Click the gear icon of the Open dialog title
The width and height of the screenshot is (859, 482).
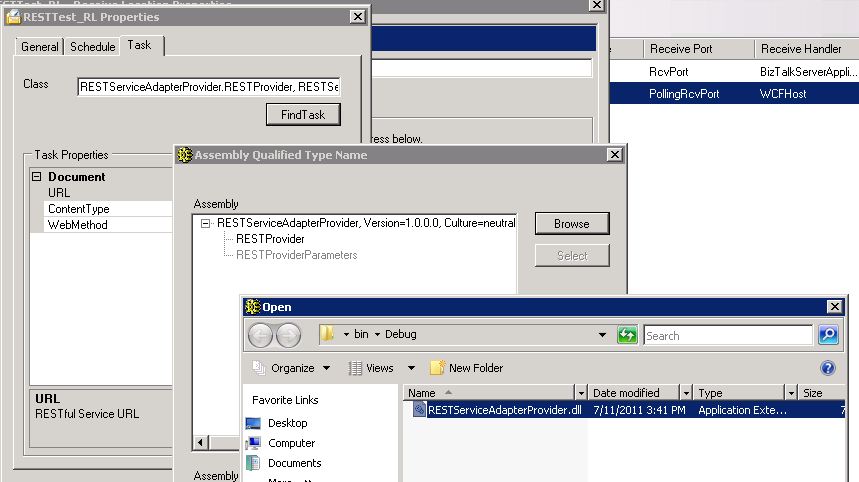point(253,307)
